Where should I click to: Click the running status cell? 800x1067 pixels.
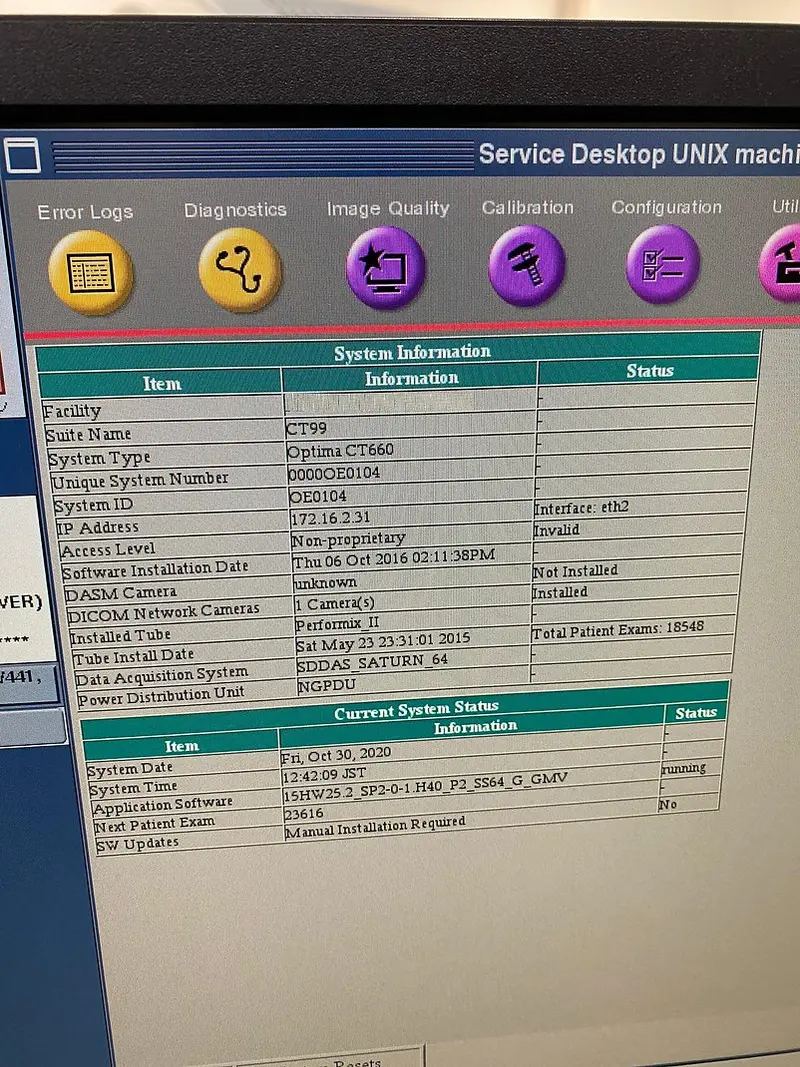pos(684,768)
